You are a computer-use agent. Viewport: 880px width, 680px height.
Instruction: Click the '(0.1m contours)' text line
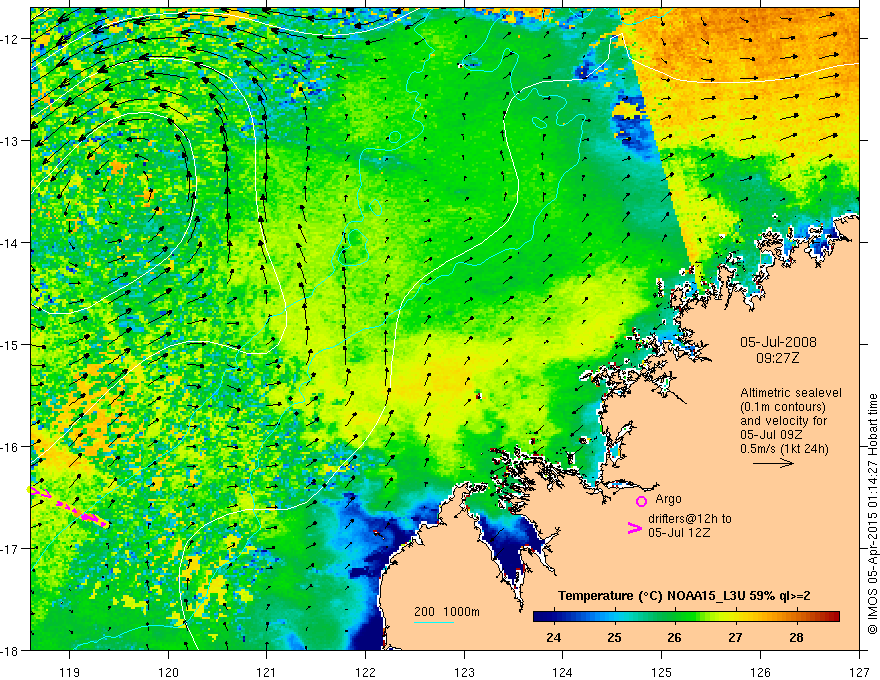(783, 407)
